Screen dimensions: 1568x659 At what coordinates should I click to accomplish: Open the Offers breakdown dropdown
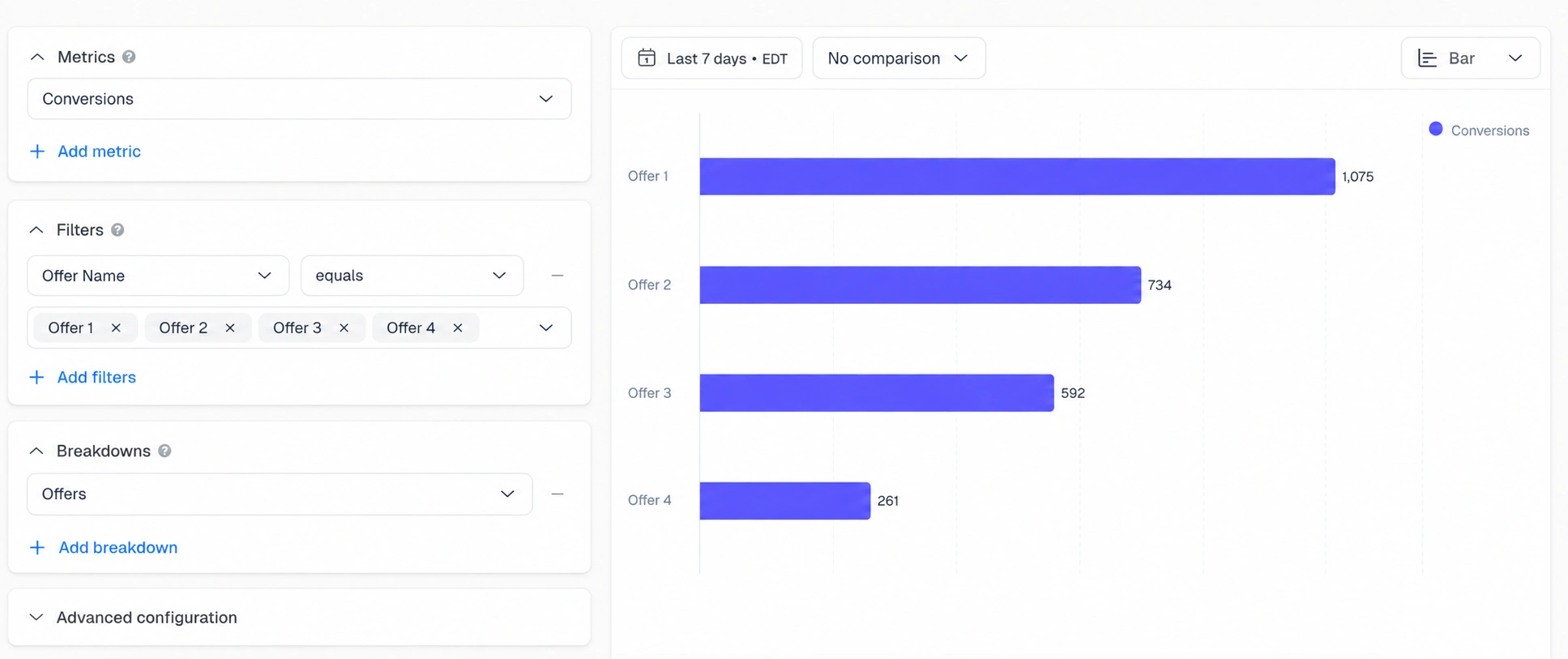pyautogui.click(x=280, y=494)
